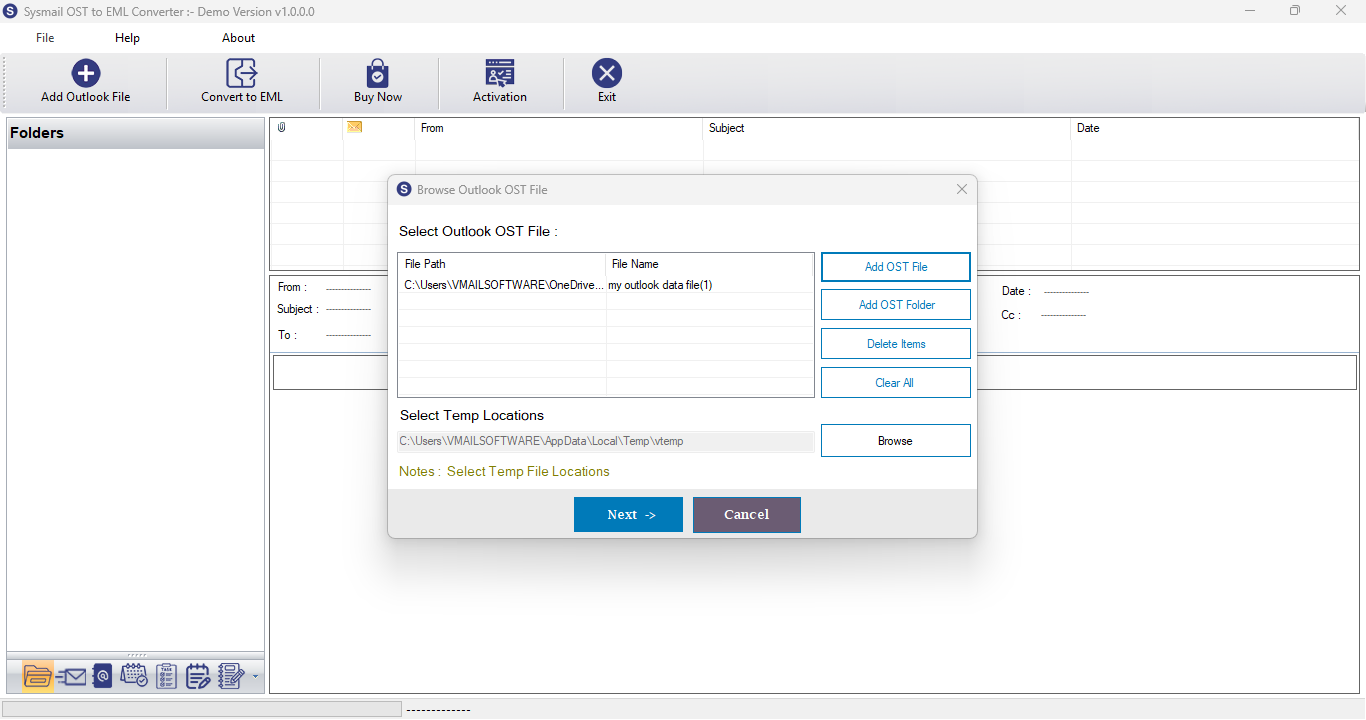Click the Browse button for temp location
Viewport: 1366px width, 720px height.
coord(895,441)
